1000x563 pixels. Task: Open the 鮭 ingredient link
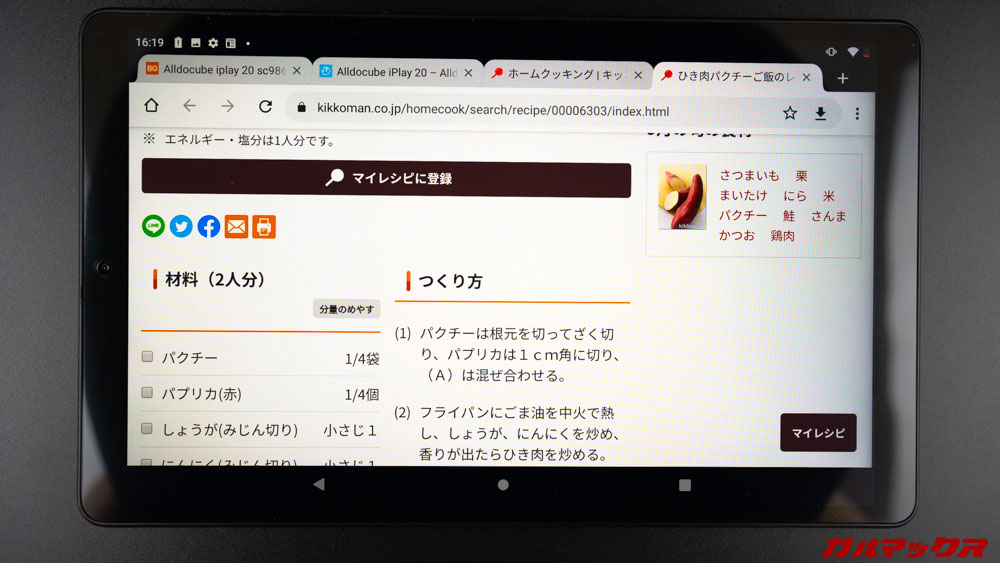click(789, 216)
